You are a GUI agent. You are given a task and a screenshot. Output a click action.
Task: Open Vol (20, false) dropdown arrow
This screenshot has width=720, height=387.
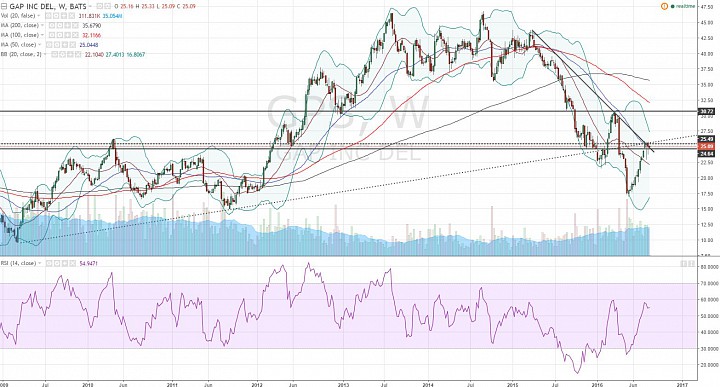point(39,16)
